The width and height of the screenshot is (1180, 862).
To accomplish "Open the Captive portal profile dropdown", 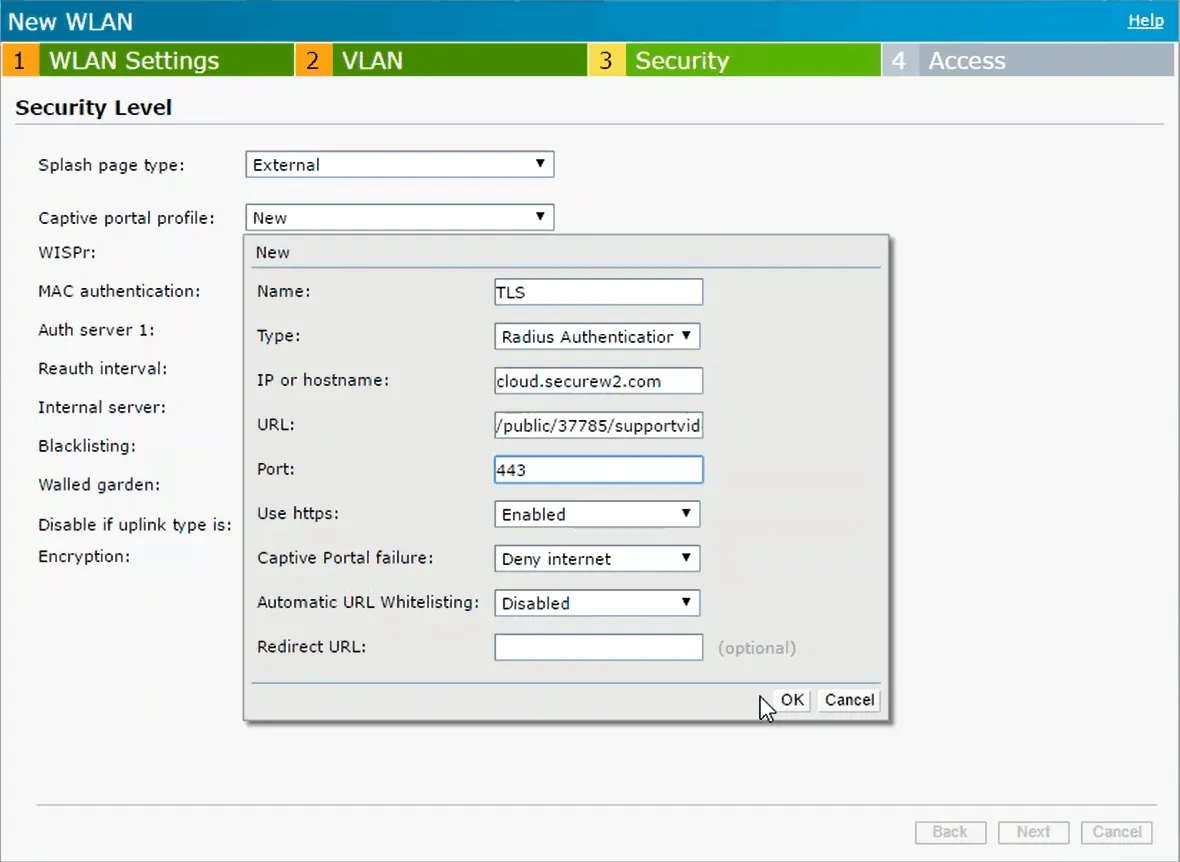I will (399, 218).
